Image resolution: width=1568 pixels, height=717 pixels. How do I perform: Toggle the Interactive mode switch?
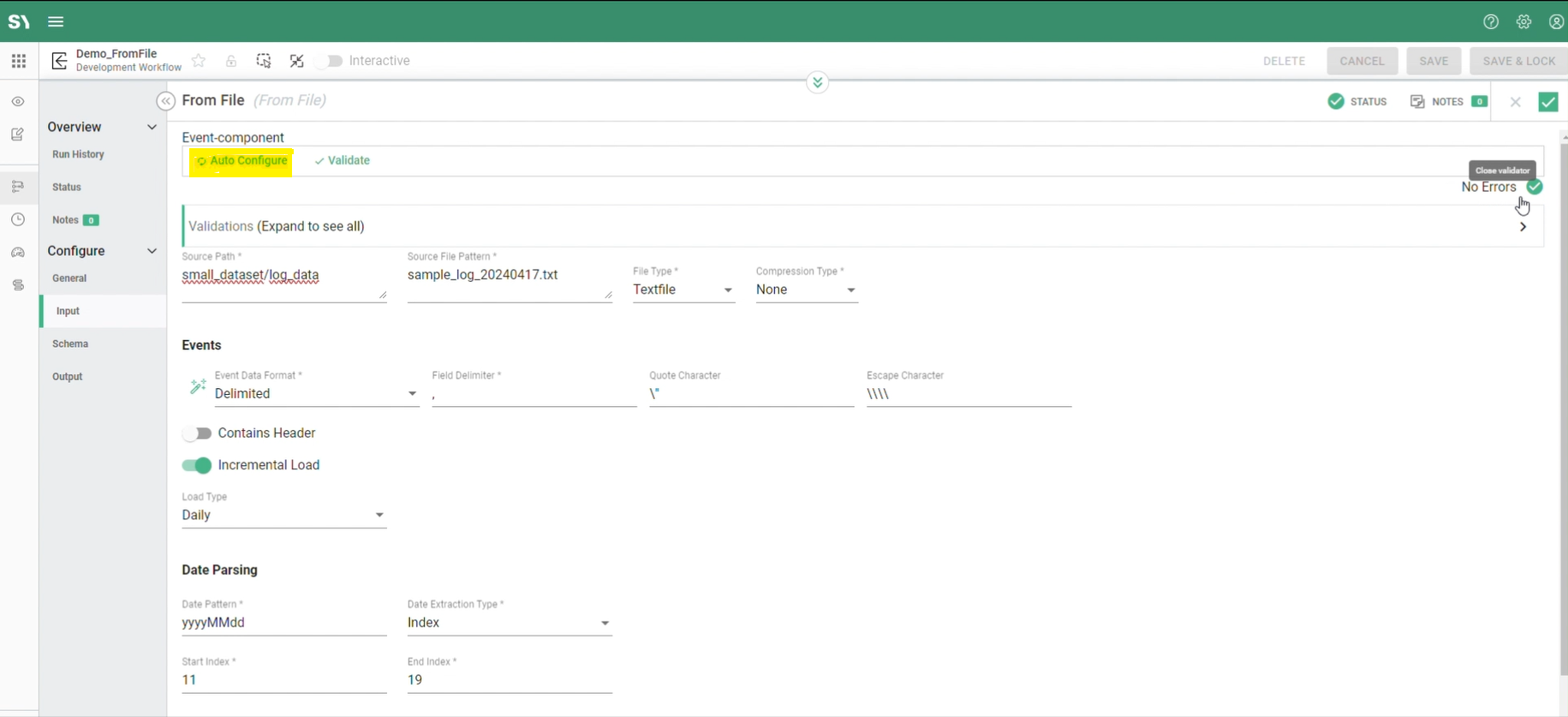pyautogui.click(x=330, y=61)
